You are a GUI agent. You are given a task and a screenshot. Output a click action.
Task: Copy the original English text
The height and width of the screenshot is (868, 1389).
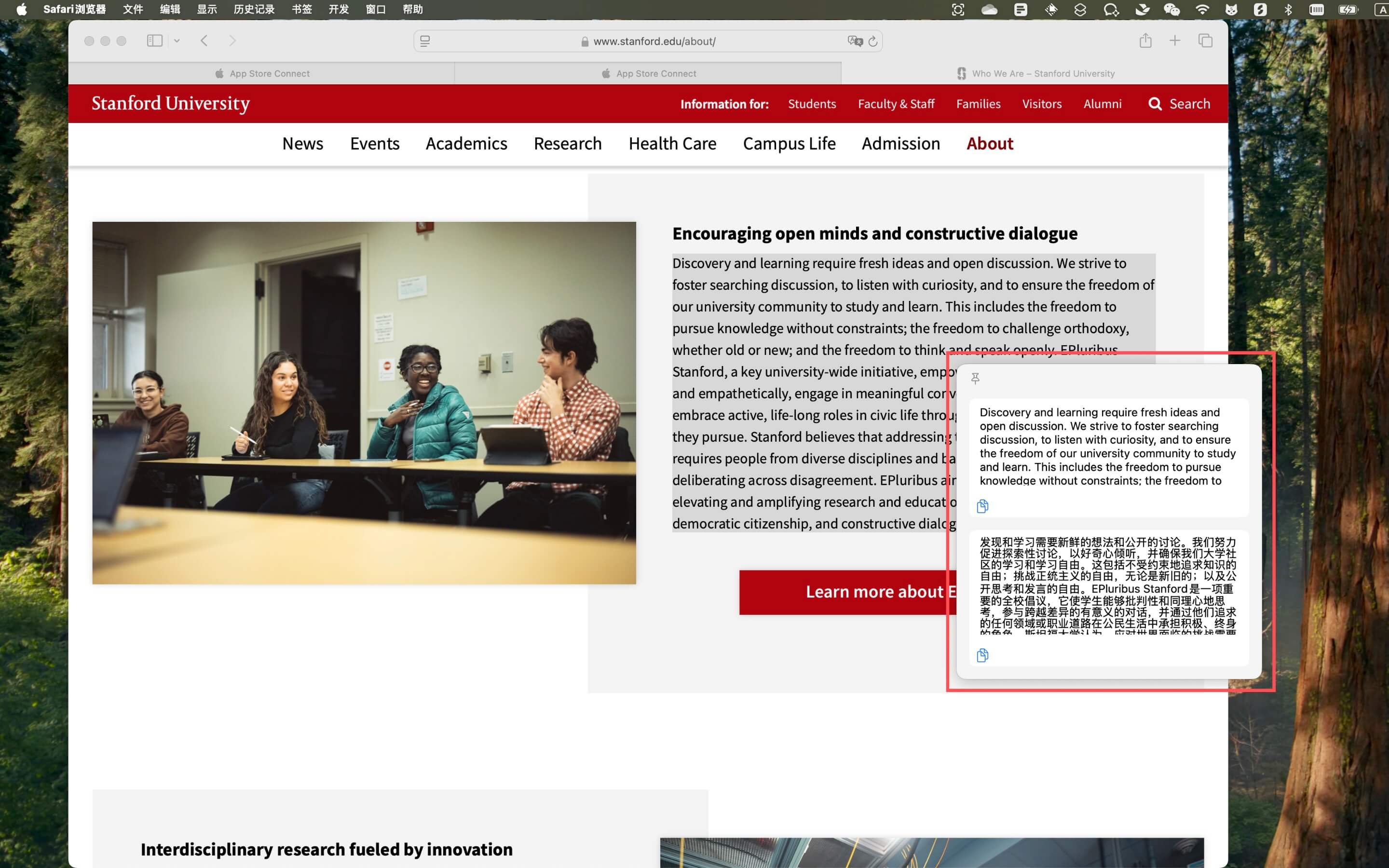click(982, 506)
